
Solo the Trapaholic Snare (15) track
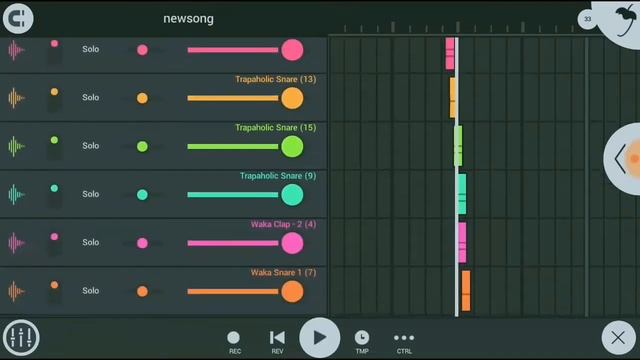[x=91, y=146]
